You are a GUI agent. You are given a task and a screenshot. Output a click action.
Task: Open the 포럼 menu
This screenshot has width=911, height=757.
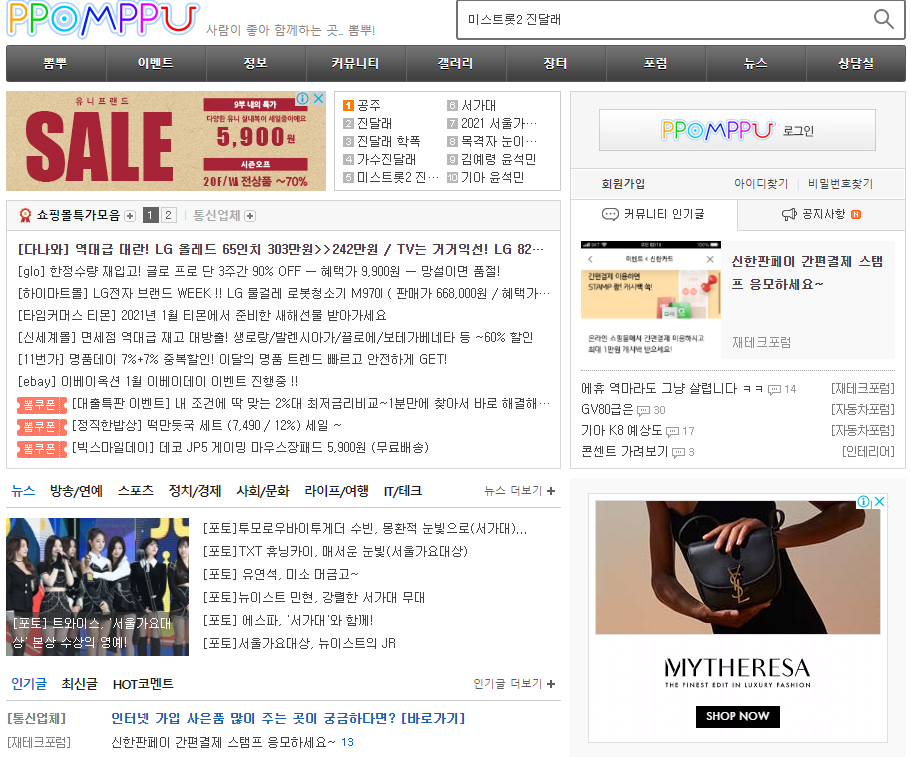(655, 63)
